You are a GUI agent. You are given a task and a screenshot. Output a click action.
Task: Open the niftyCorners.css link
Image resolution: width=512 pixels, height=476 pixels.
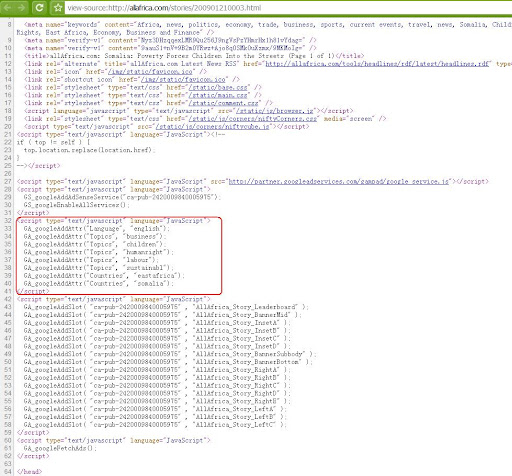252,119
